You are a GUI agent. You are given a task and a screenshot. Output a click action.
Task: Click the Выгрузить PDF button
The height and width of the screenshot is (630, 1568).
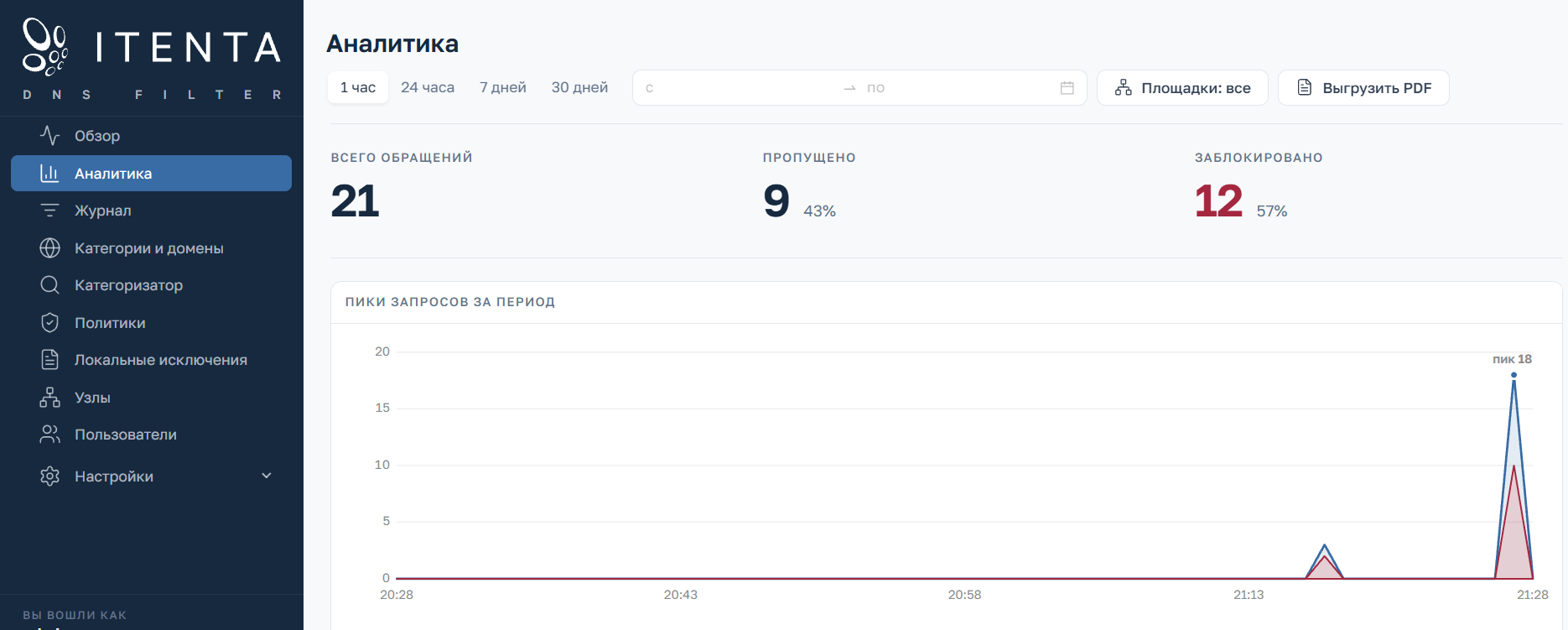[x=1363, y=88]
